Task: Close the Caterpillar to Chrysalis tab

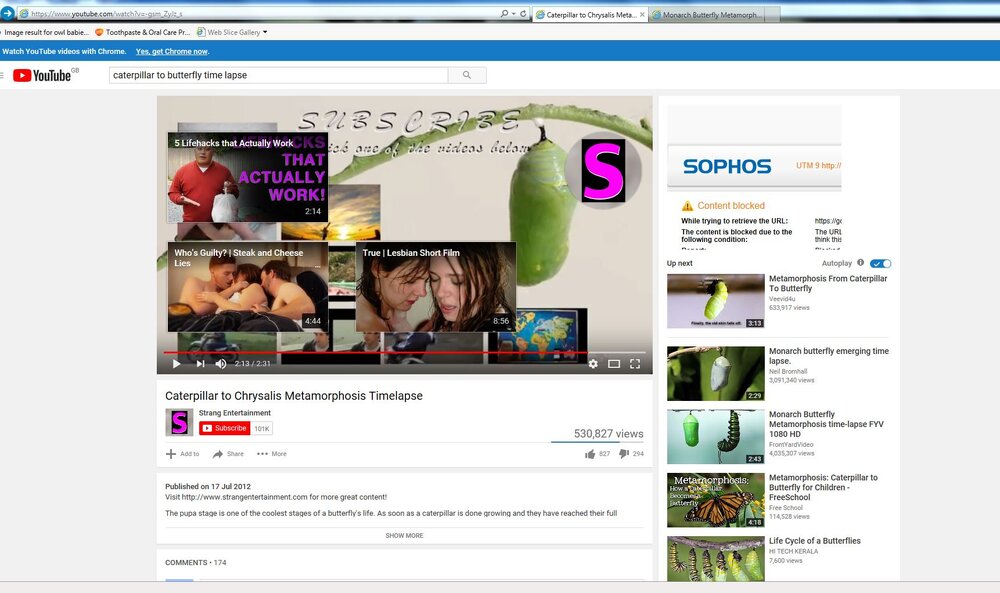Action: pyautogui.click(x=642, y=14)
